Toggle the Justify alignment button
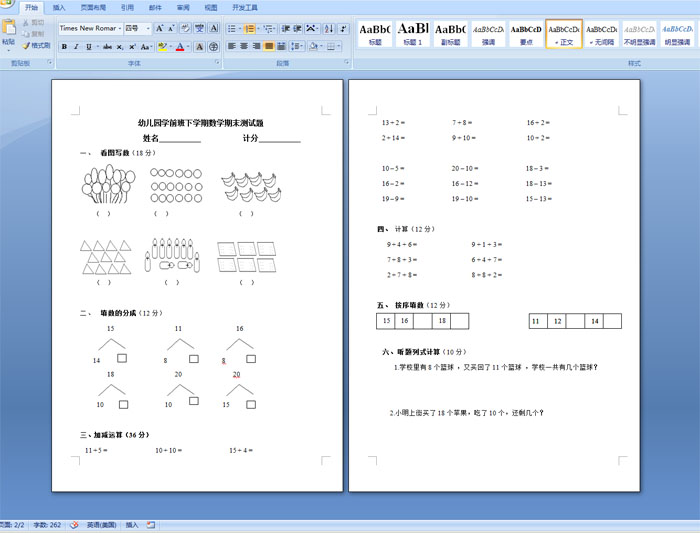The height and width of the screenshot is (533, 700). pos(269,46)
